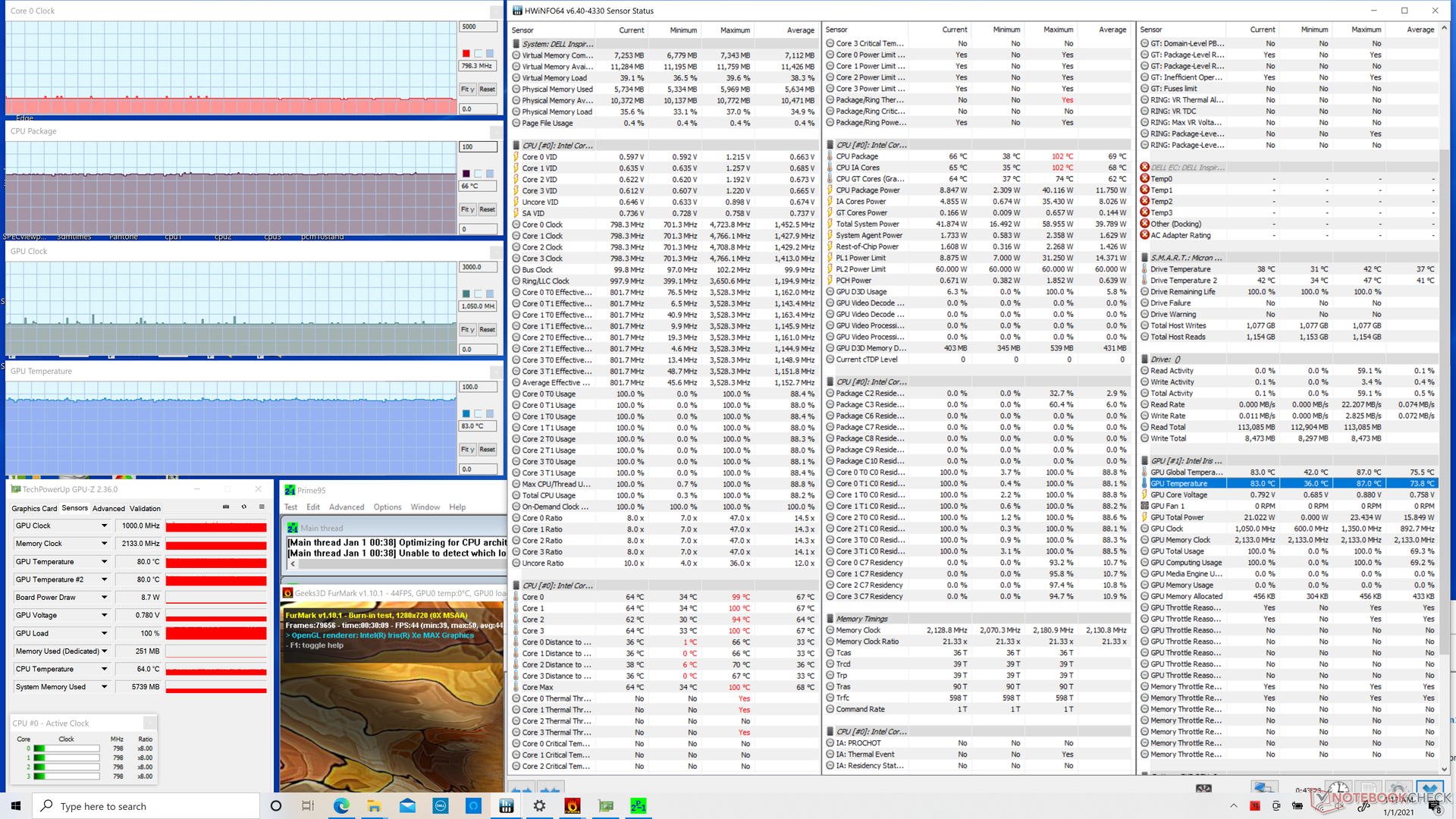
Task: Switch to the Validation tab in GPU-Z
Action: click(x=145, y=509)
